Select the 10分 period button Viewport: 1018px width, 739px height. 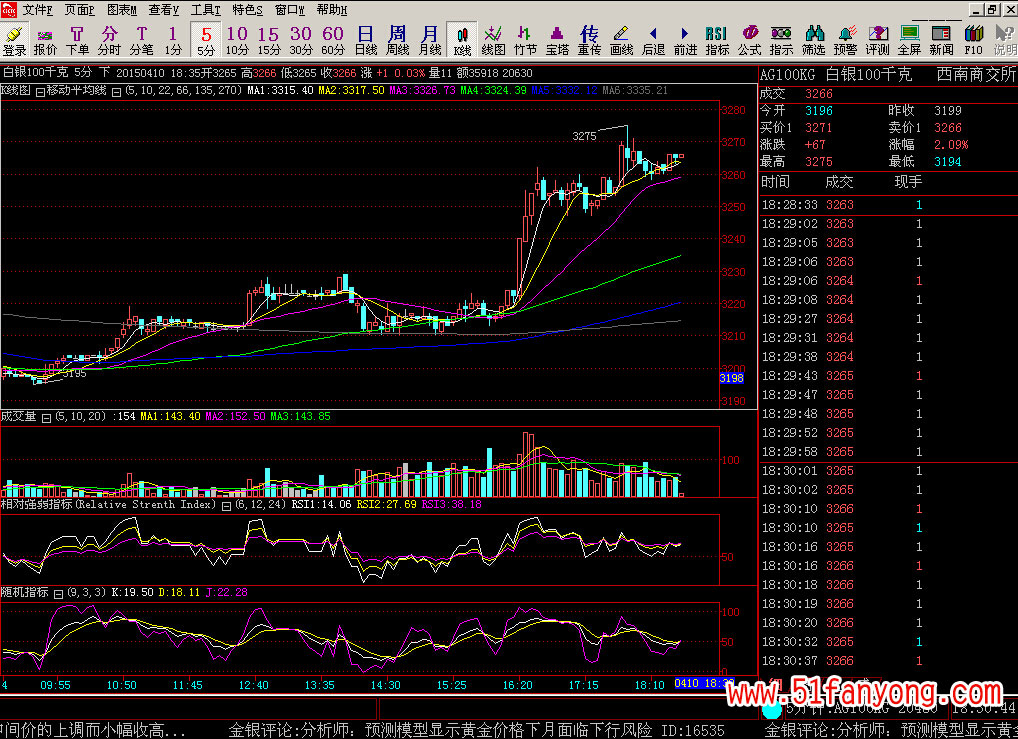237,40
